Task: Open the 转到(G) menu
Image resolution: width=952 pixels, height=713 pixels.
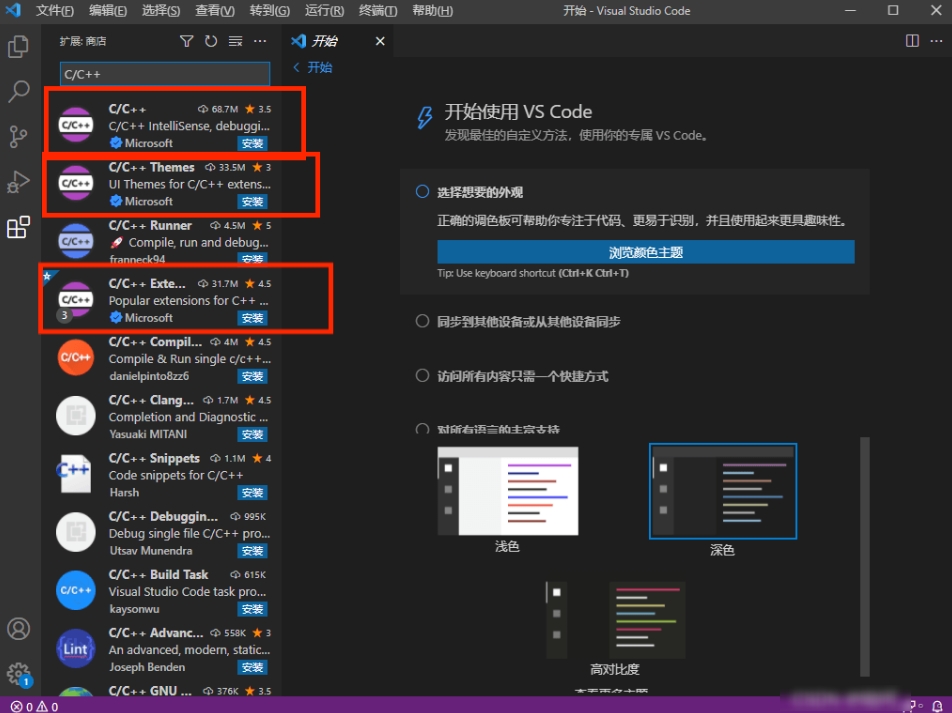Action: (269, 10)
